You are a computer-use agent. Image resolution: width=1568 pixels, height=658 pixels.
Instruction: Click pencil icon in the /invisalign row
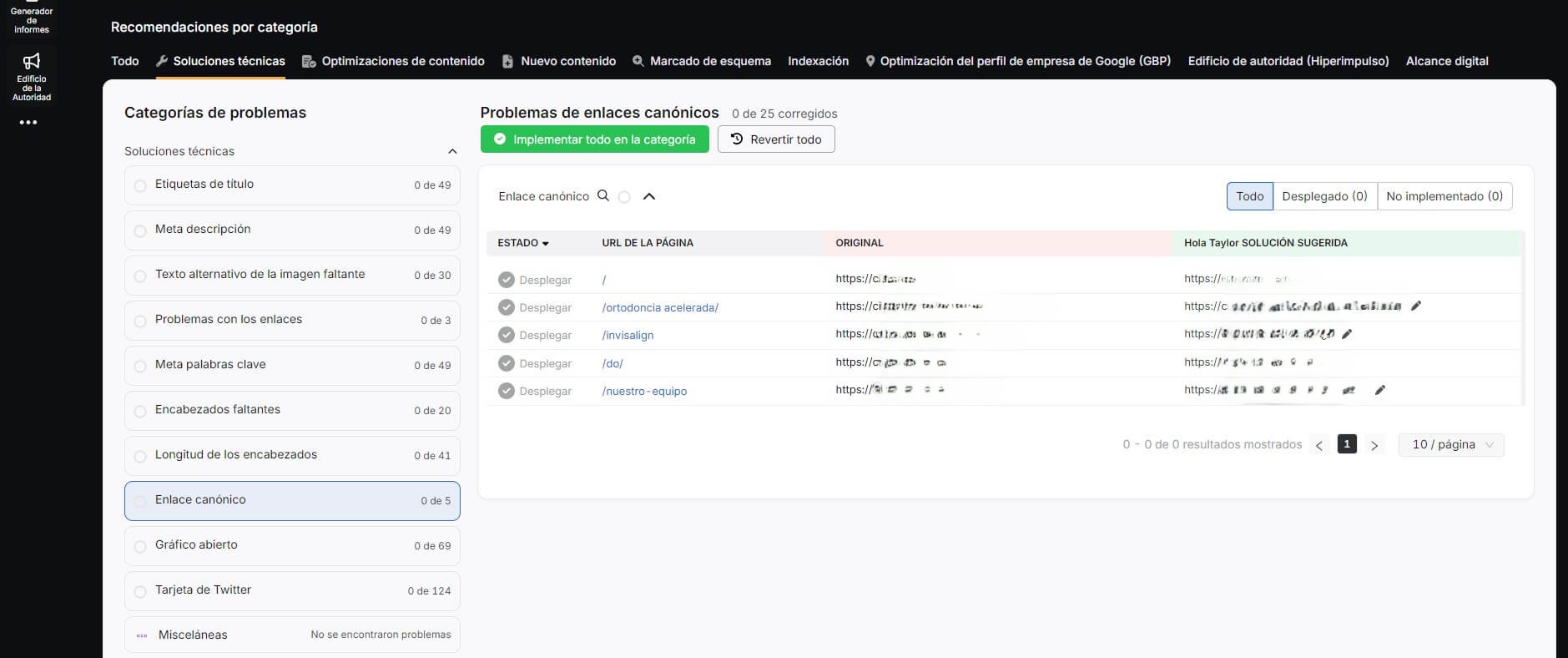tap(1347, 334)
